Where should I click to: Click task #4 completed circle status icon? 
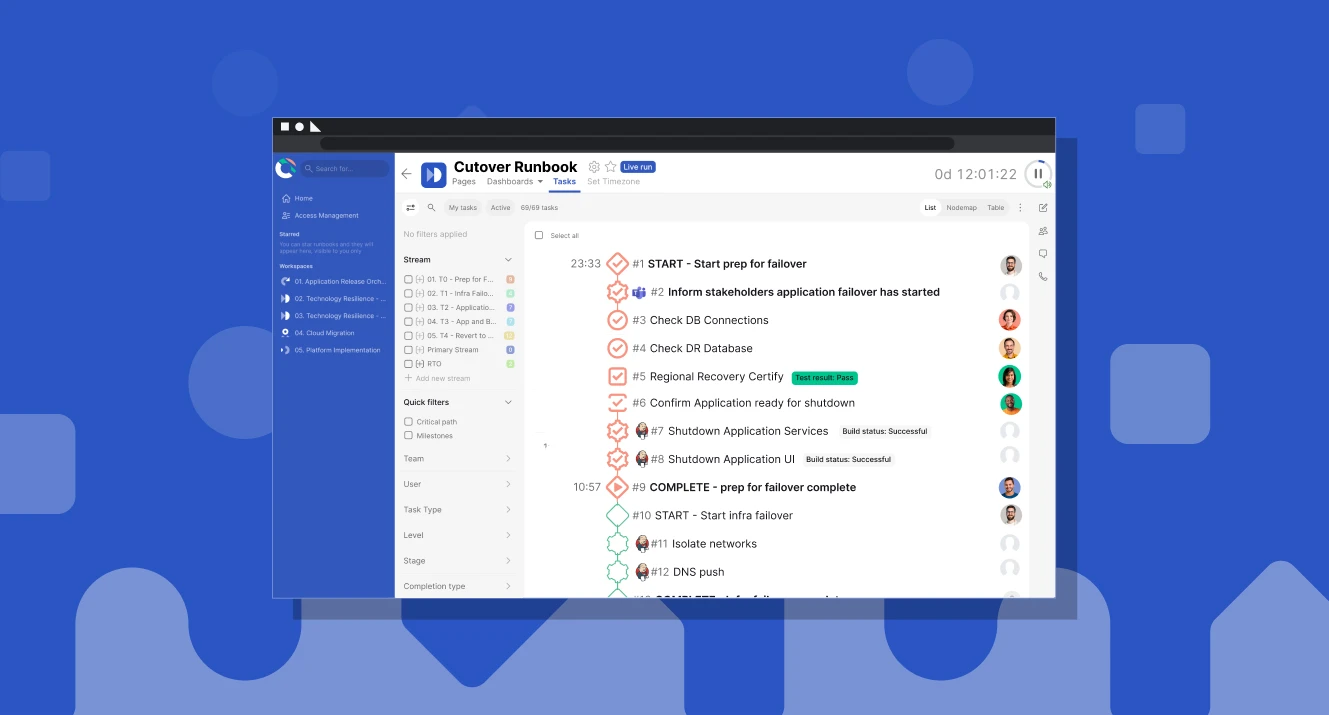point(617,348)
